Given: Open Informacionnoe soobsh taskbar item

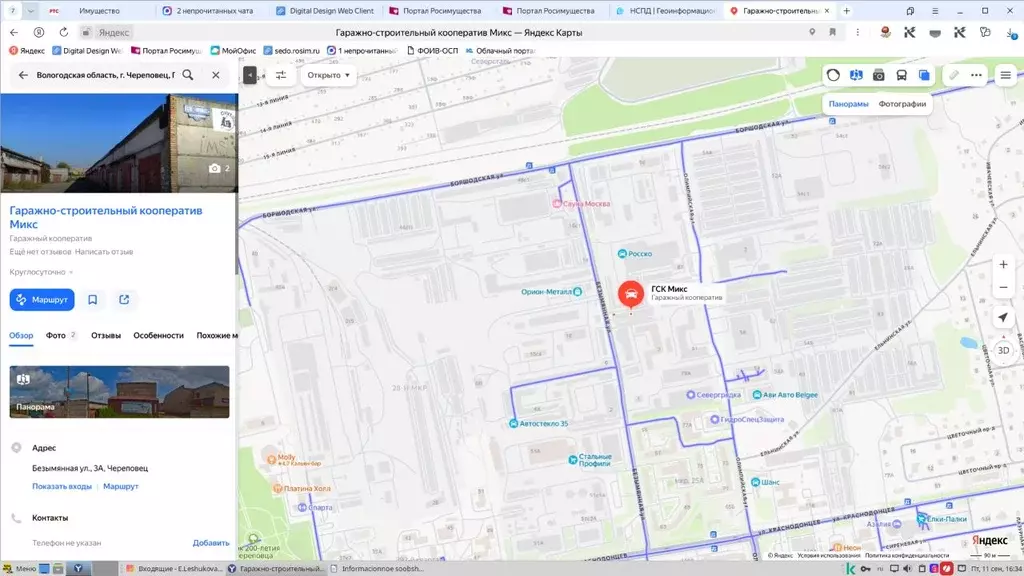Looking at the screenshot, I should (x=377, y=569).
